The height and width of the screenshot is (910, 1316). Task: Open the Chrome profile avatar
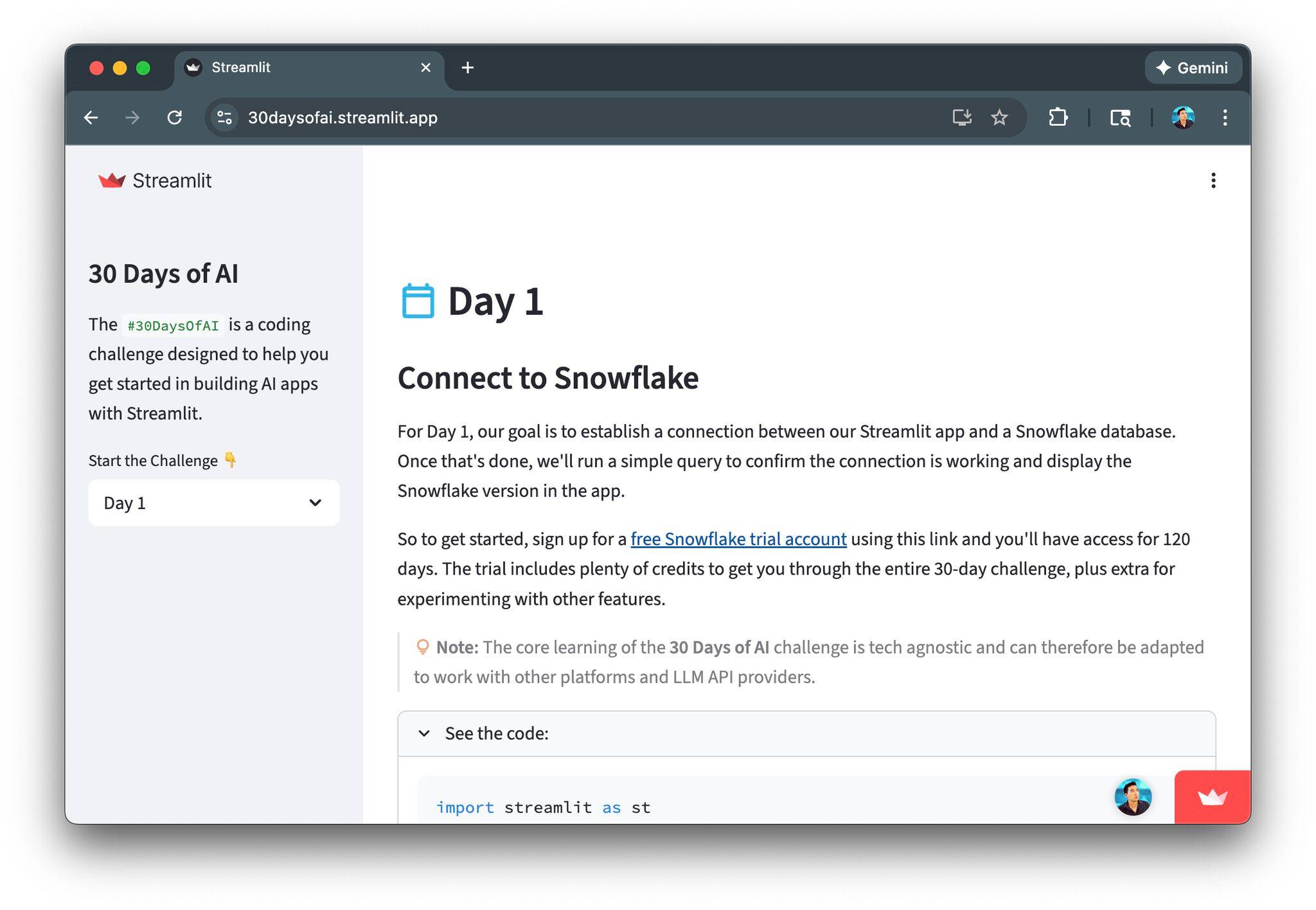coord(1182,118)
